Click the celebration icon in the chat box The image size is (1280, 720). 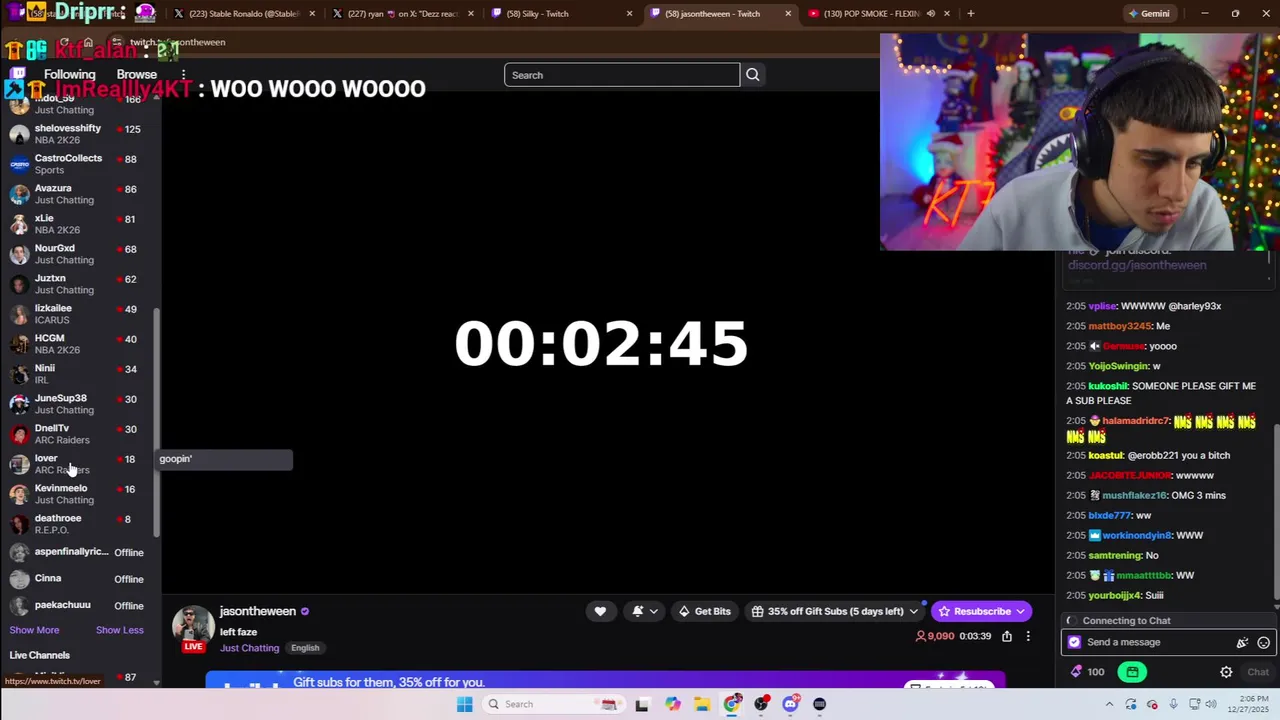1242,642
